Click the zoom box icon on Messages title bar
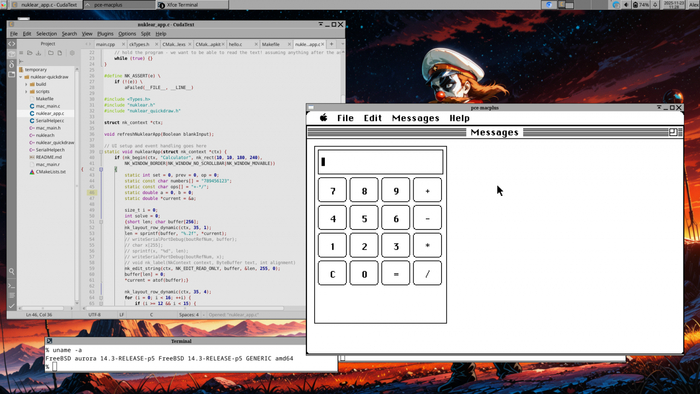This screenshot has width=700, height=394. pos(673,132)
